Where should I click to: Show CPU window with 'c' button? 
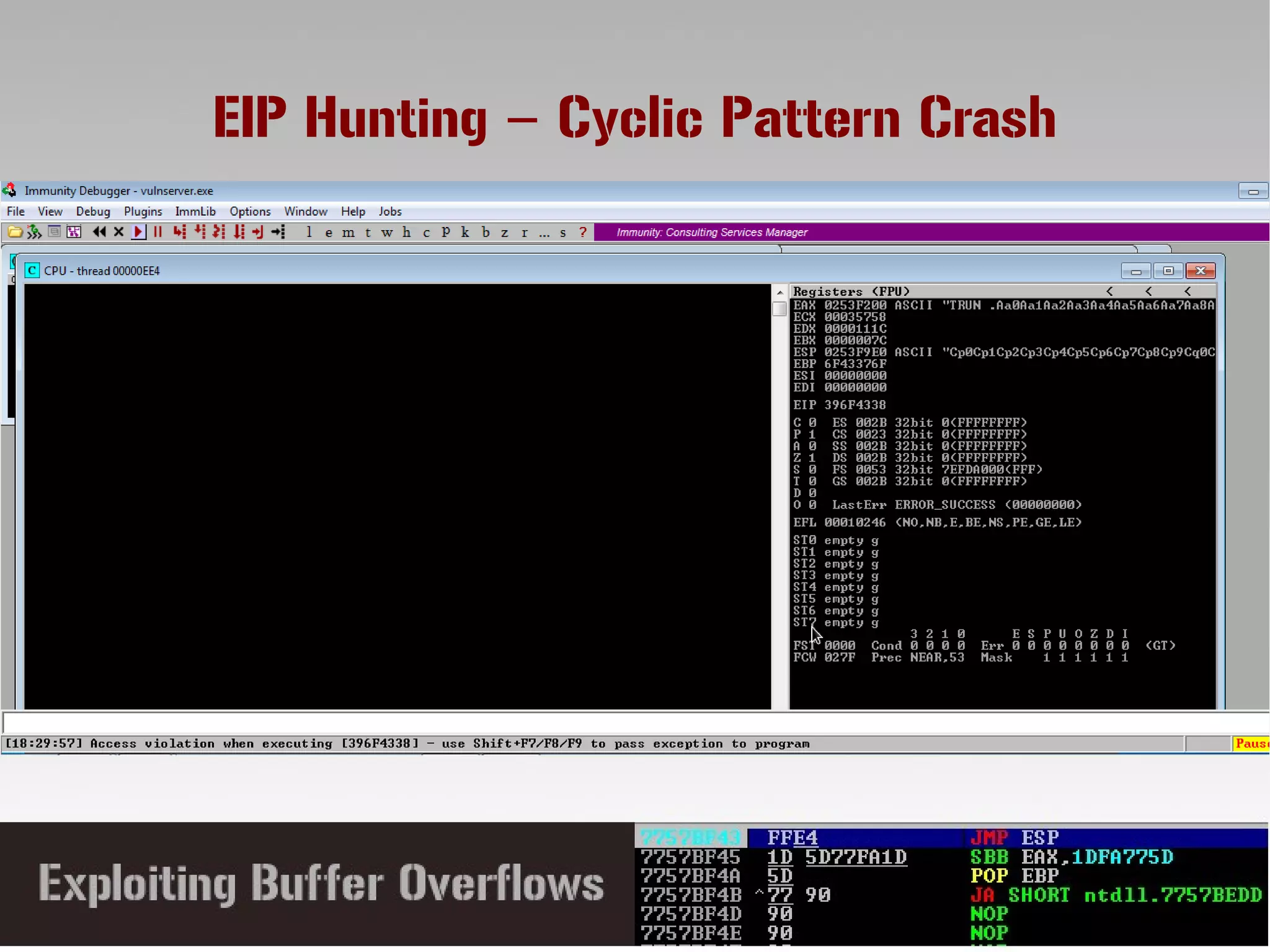click(x=426, y=233)
